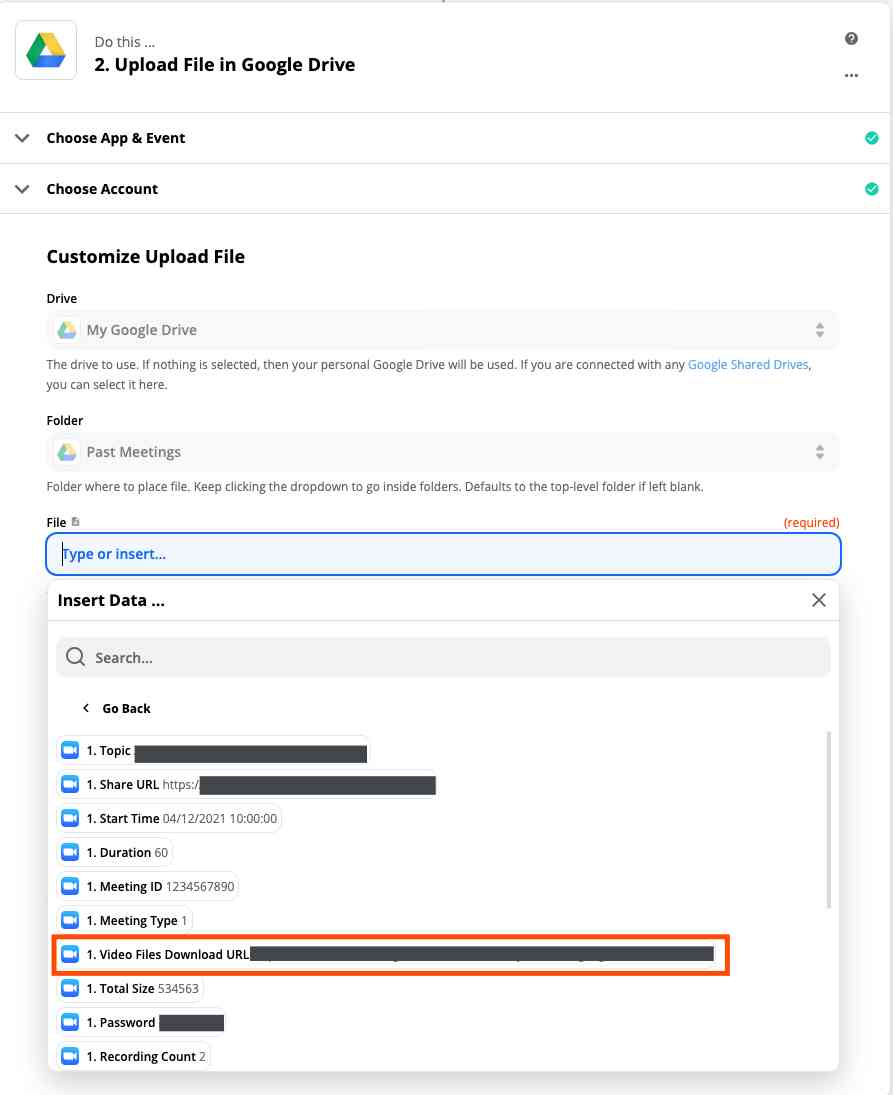This screenshot has width=893, height=1095.
Task: Open the help question mark icon
Action: (x=851, y=39)
